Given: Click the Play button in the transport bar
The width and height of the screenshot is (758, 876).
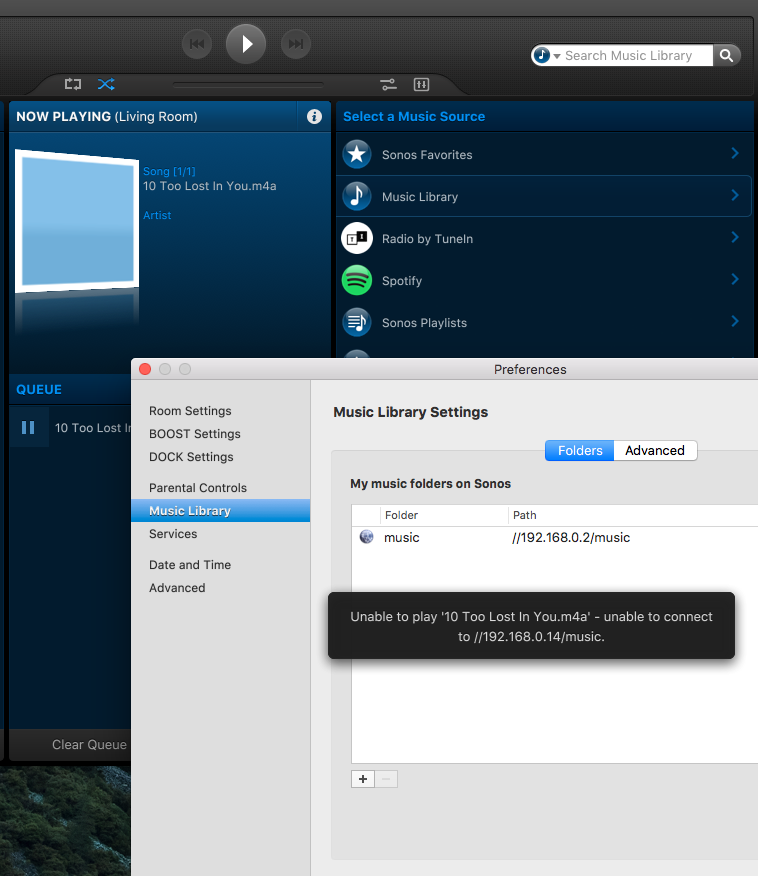Looking at the screenshot, I should [x=246, y=44].
